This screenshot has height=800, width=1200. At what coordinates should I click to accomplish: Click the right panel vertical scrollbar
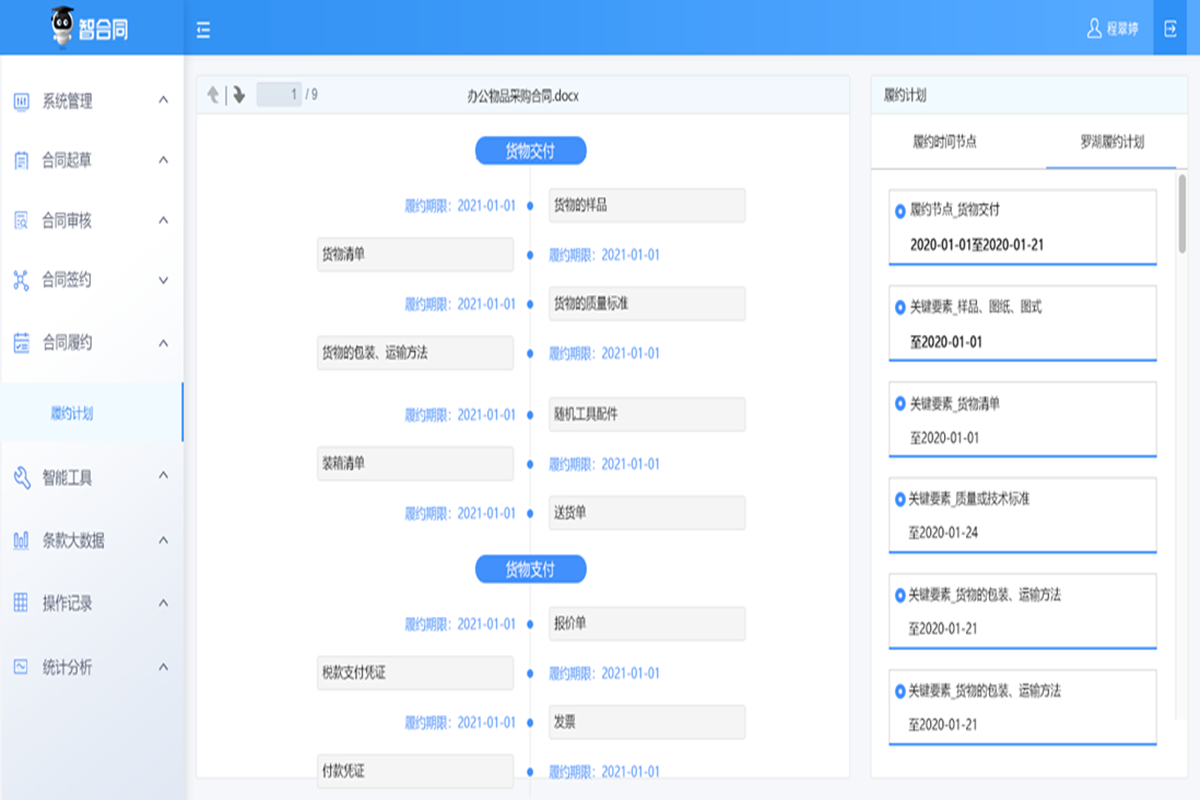(x=1182, y=215)
